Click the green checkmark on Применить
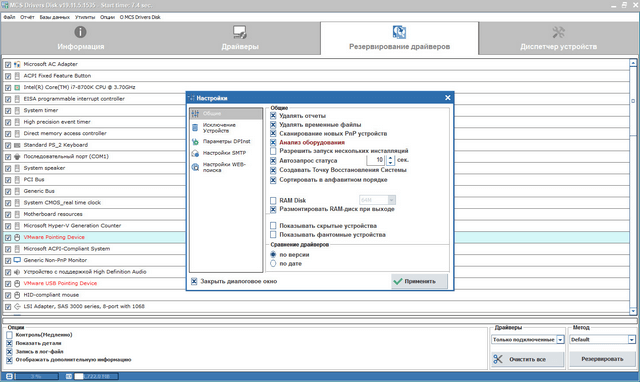 click(x=398, y=281)
